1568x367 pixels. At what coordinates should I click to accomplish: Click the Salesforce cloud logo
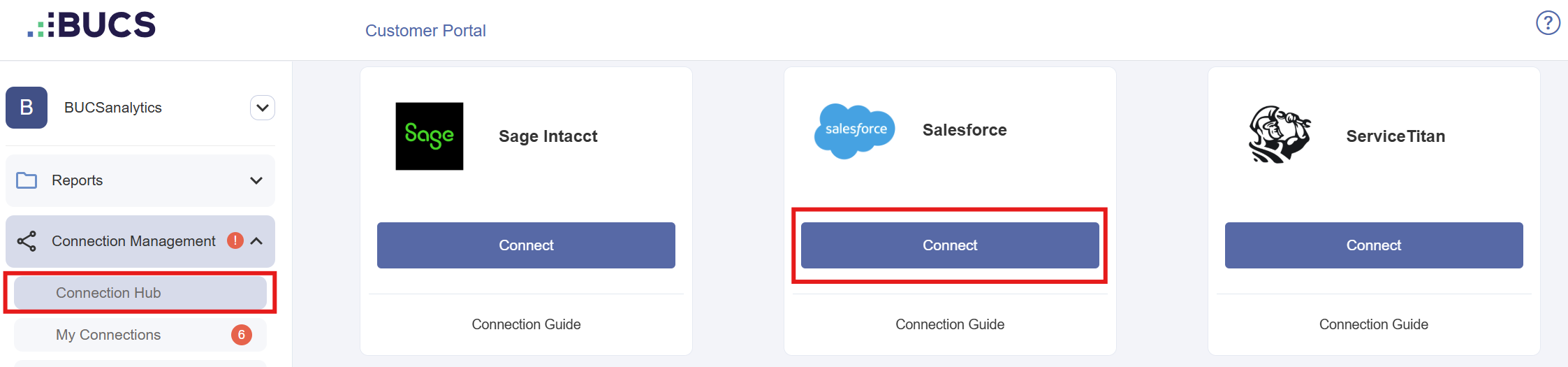point(855,131)
